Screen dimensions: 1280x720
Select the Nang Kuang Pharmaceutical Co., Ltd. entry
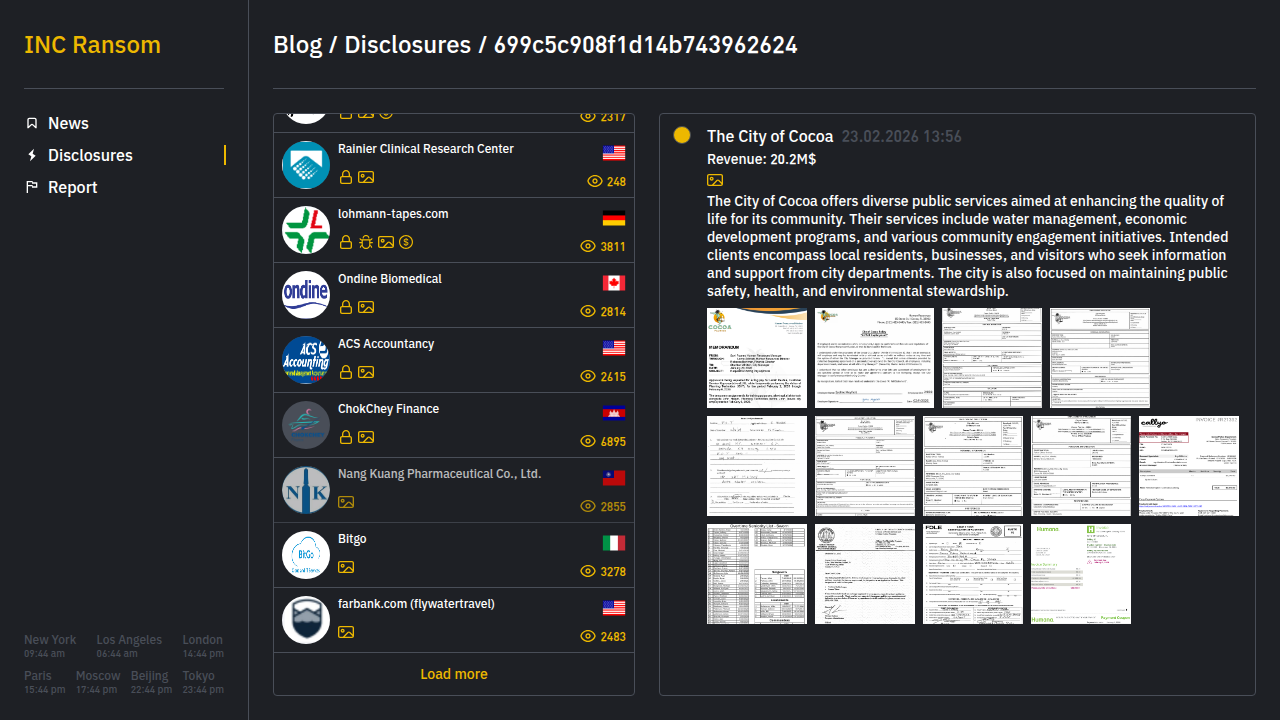[439, 474]
